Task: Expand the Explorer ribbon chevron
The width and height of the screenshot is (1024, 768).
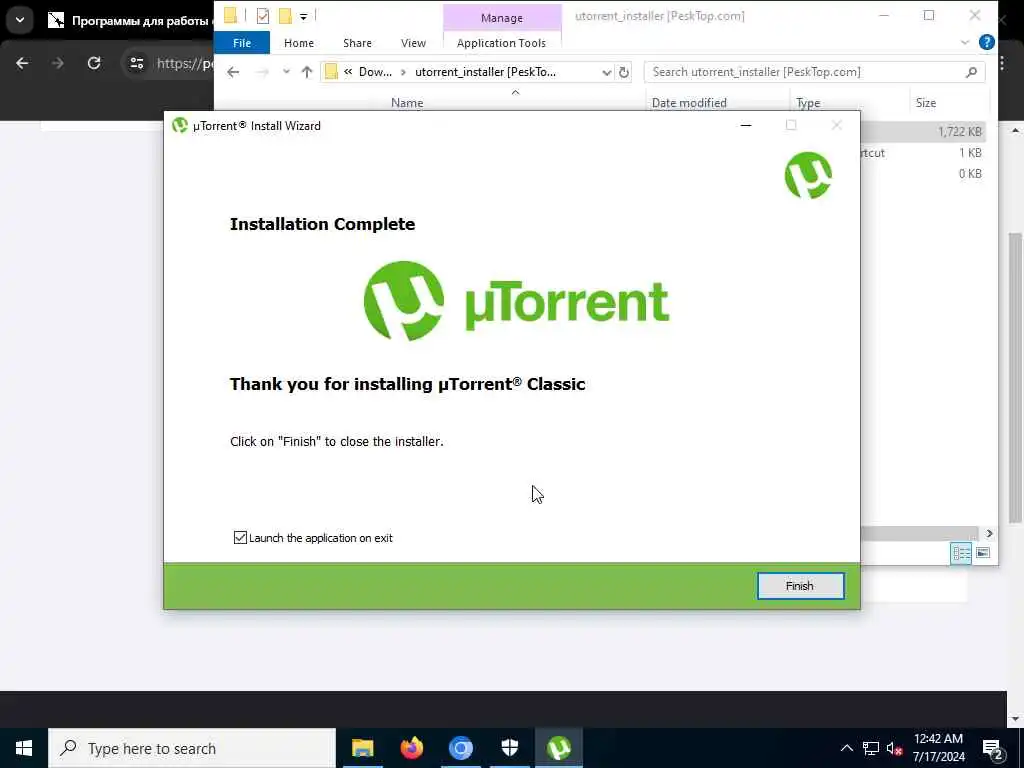Action: point(965,43)
